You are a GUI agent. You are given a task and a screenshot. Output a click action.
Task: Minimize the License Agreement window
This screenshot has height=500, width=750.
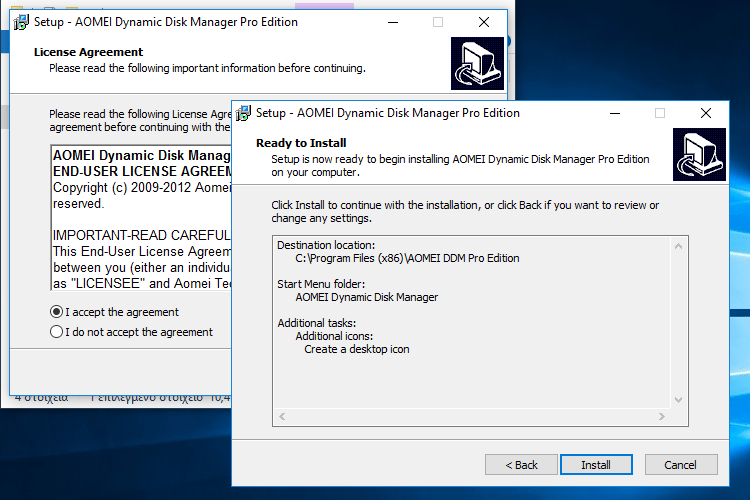click(x=393, y=22)
